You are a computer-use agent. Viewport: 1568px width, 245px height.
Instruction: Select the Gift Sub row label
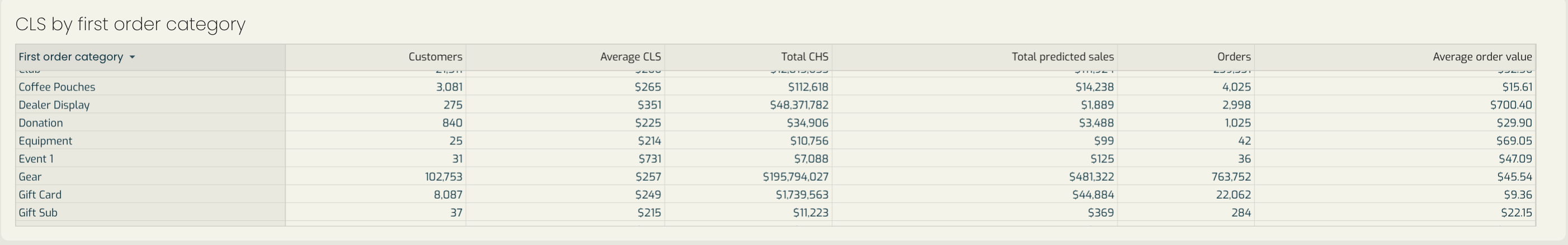point(37,213)
